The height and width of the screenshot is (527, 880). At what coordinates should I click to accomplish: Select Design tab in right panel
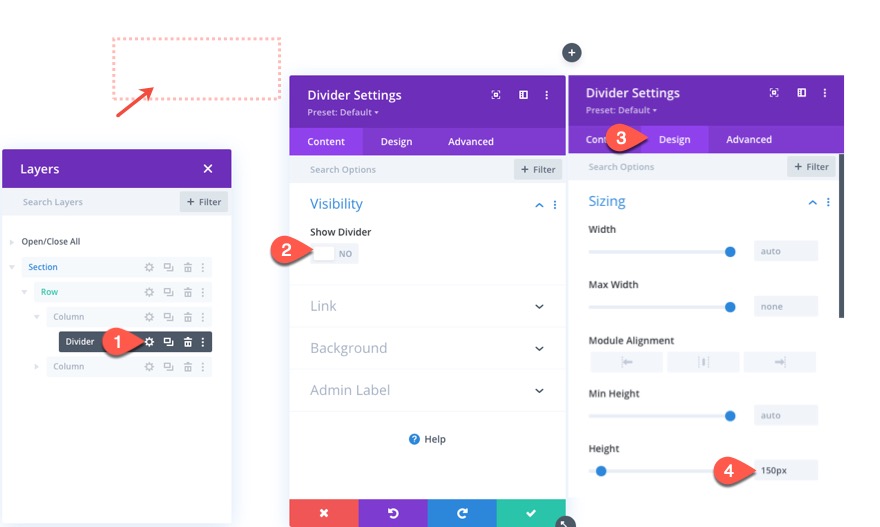675,139
